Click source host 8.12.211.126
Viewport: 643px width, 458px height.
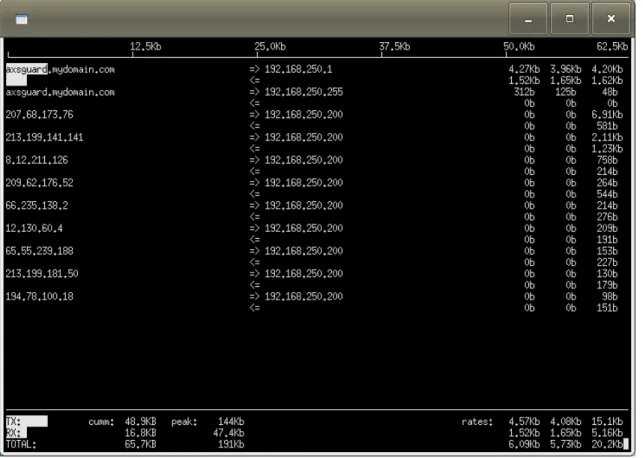pos(37,160)
